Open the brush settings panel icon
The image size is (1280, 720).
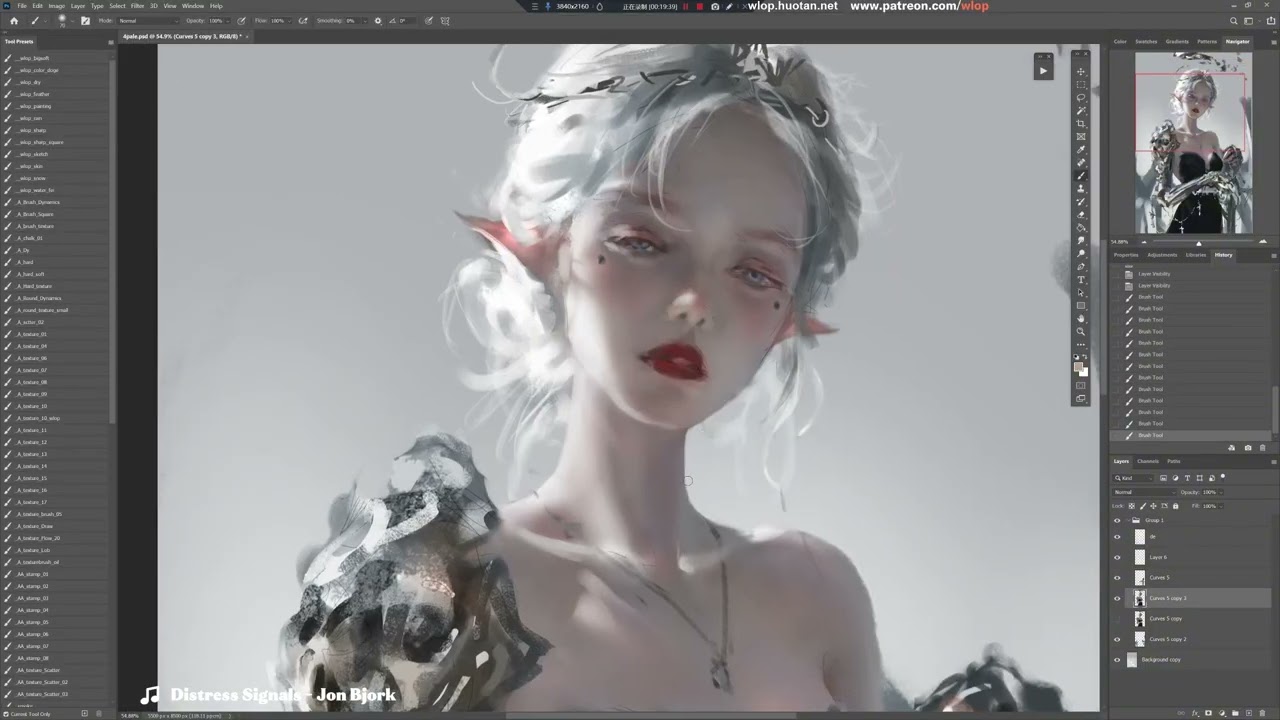[86, 21]
